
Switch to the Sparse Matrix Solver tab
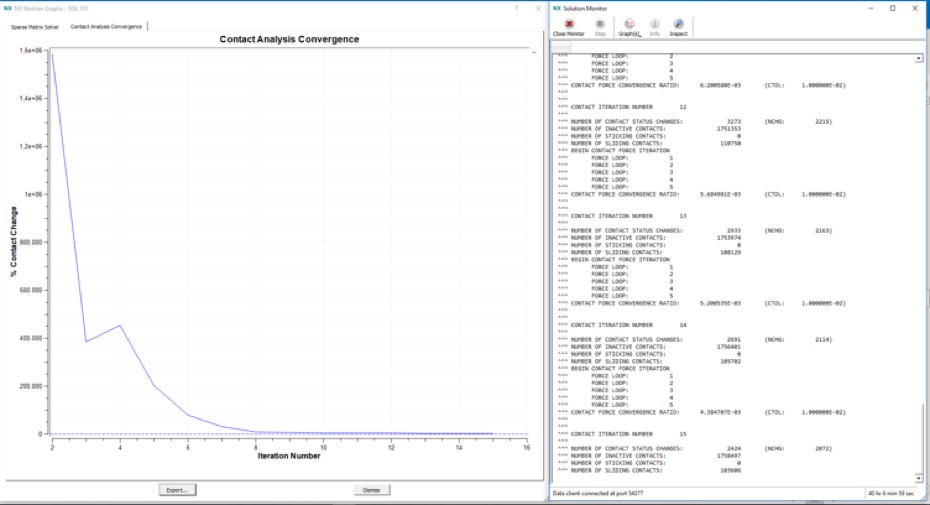coord(34,27)
